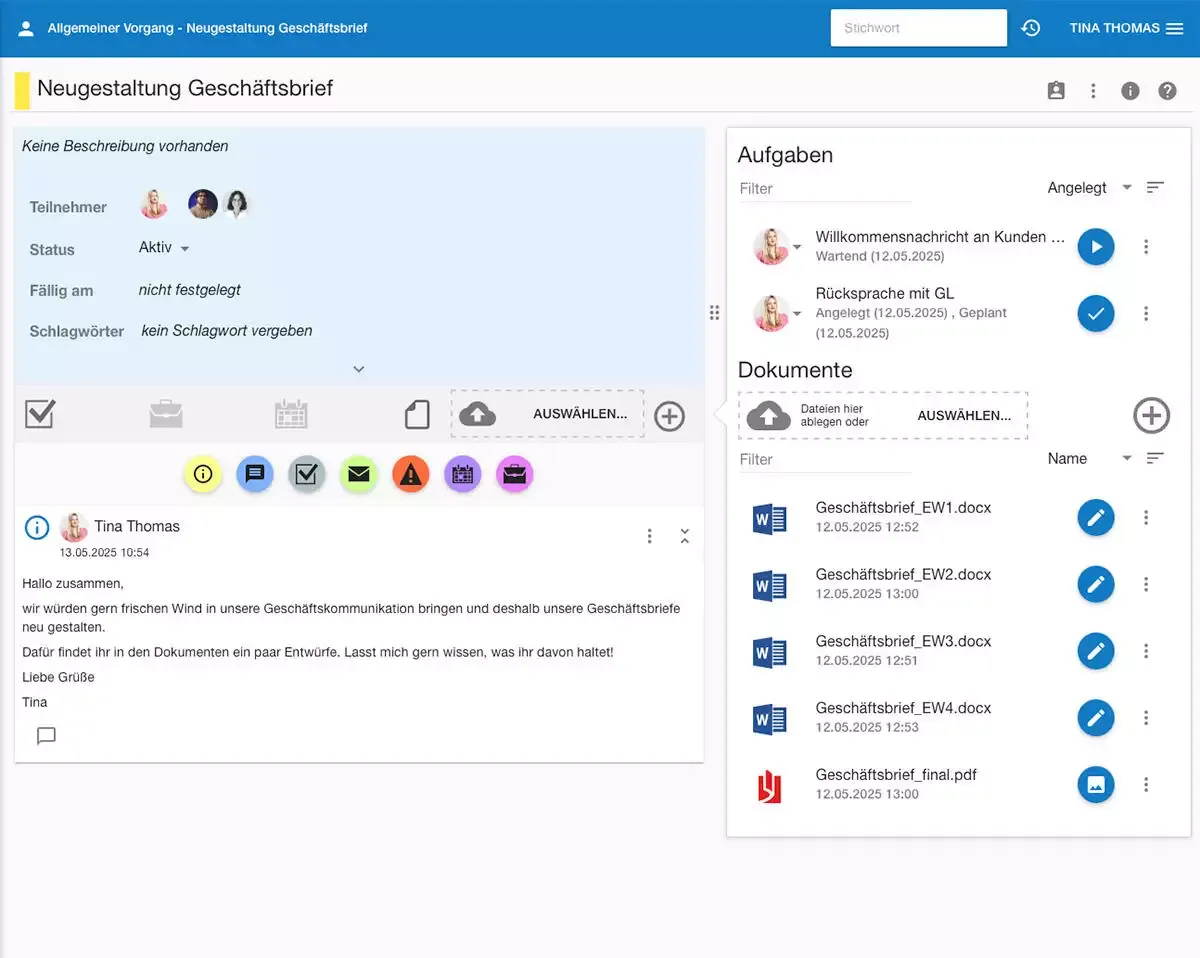The height and width of the screenshot is (958, 1200).
Task: Open the Angelegt sort dropdown in Aufgaben
Action: click(x=1090, y=188)
